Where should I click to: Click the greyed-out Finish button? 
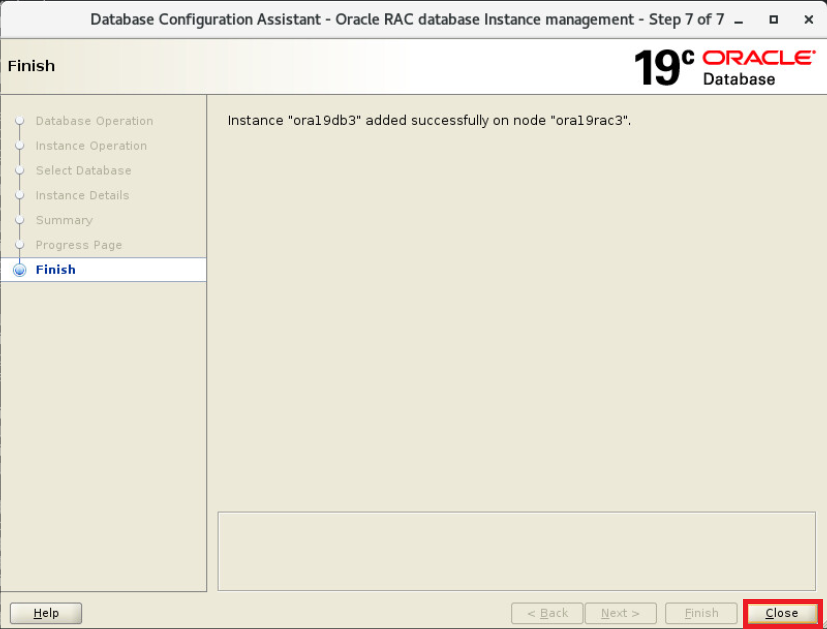(701, 613)
